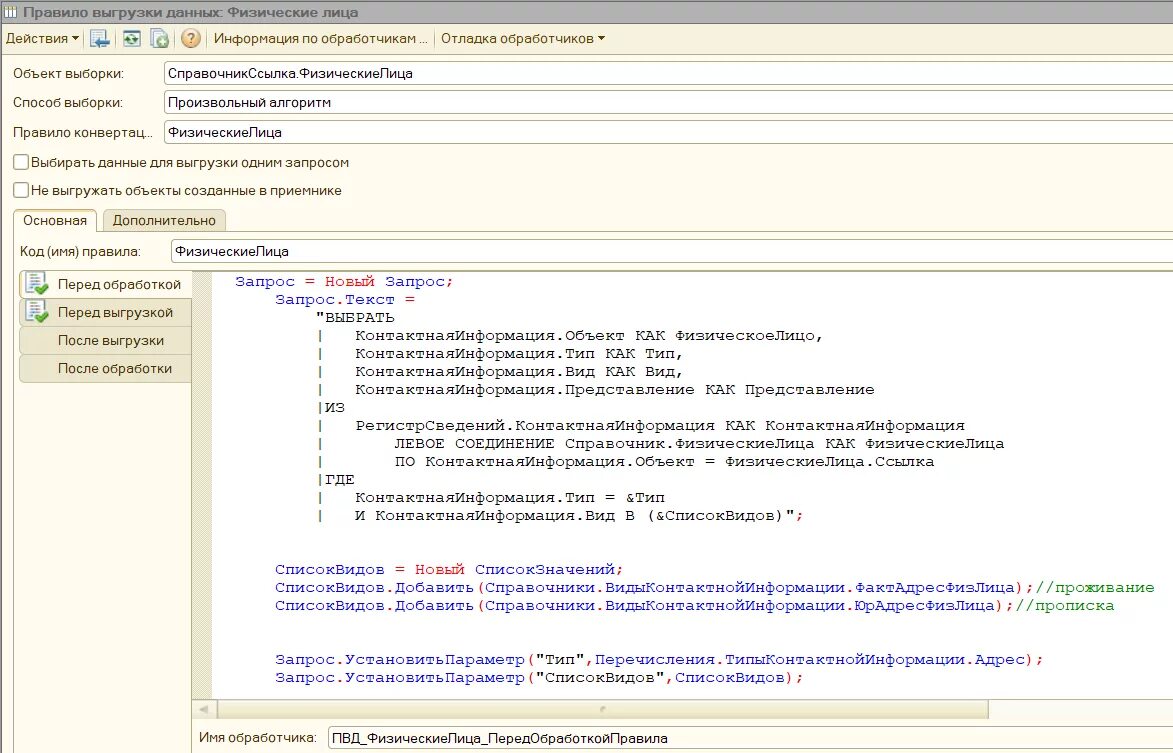Click the УстановитьПараметр("Тип") line
Viewport: 1173px width, 753px height.
click(x=658, y=659)
